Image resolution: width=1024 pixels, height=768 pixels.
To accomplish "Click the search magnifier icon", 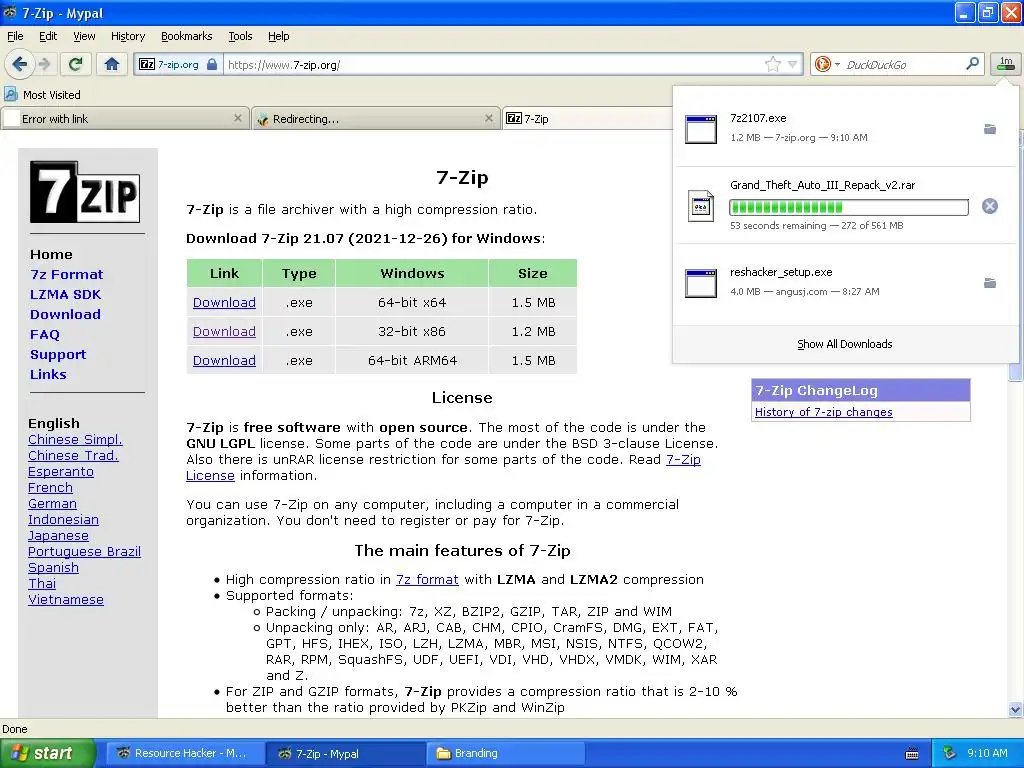I will pos(972,63).
